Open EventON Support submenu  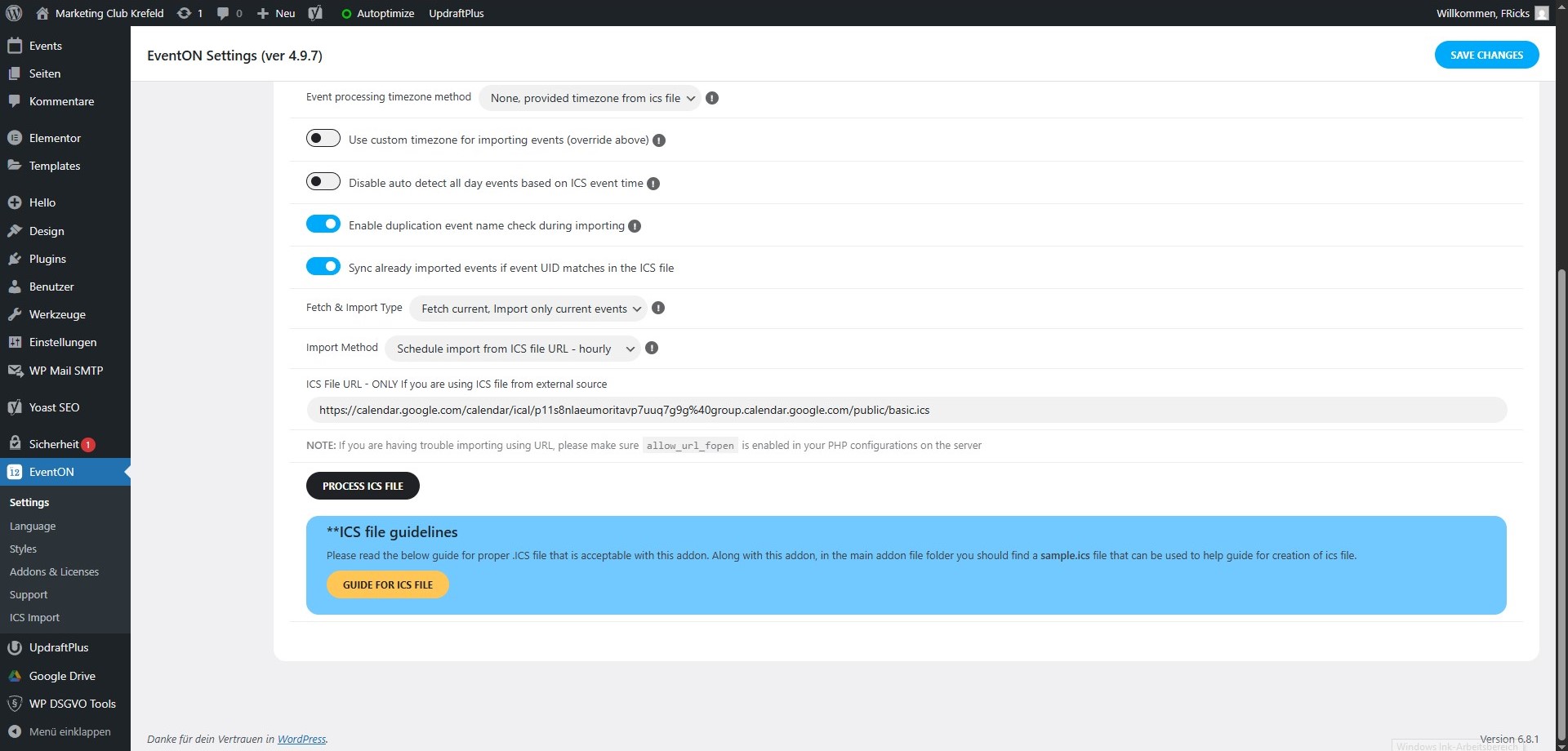point(29,595)
